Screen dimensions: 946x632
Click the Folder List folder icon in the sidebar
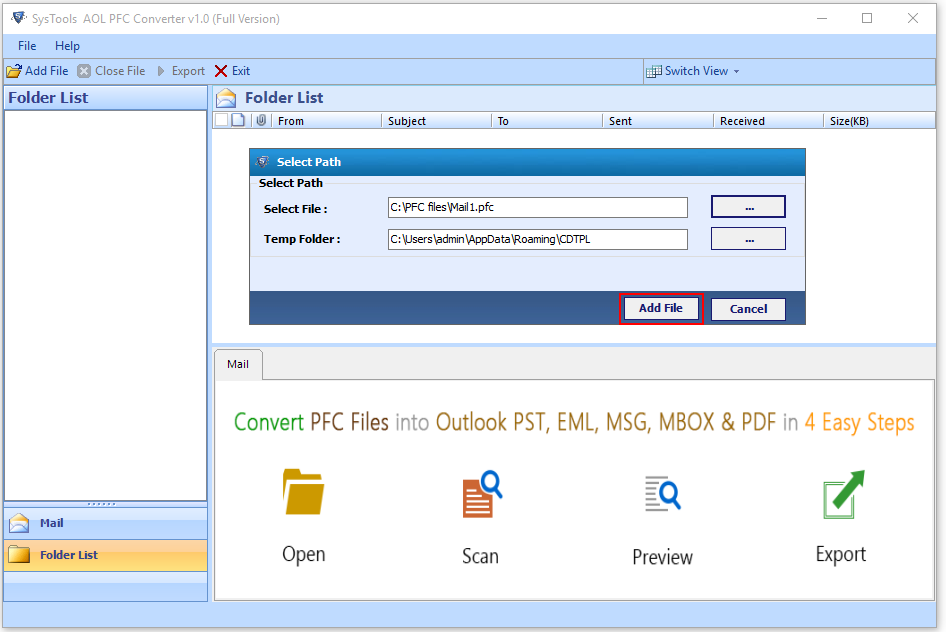(x=19, y=554)
